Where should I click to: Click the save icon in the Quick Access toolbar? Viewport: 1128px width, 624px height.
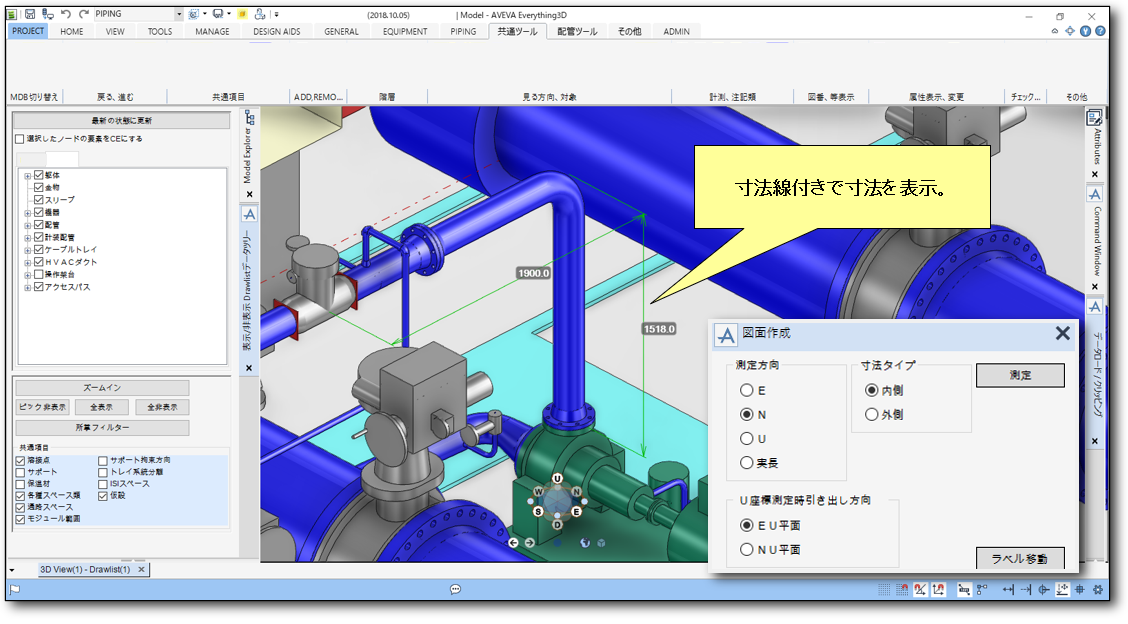pyautogui.click(x=28, y=13)
